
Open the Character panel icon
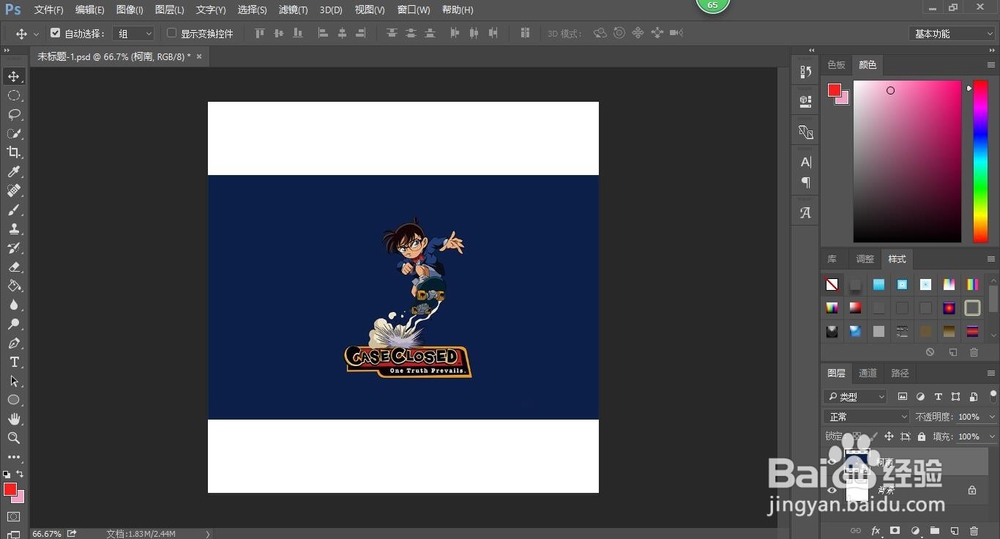point(805,162)
